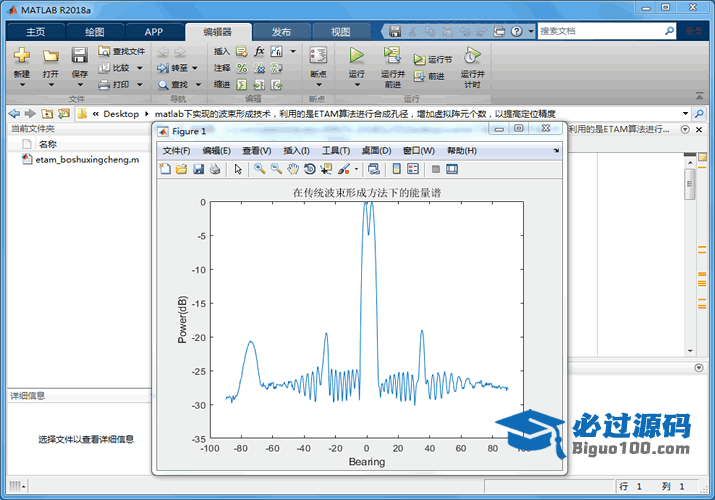The image size is (715, 500).
Task: Open a file using the Open folder icon
Action: (x=51, y=56)
